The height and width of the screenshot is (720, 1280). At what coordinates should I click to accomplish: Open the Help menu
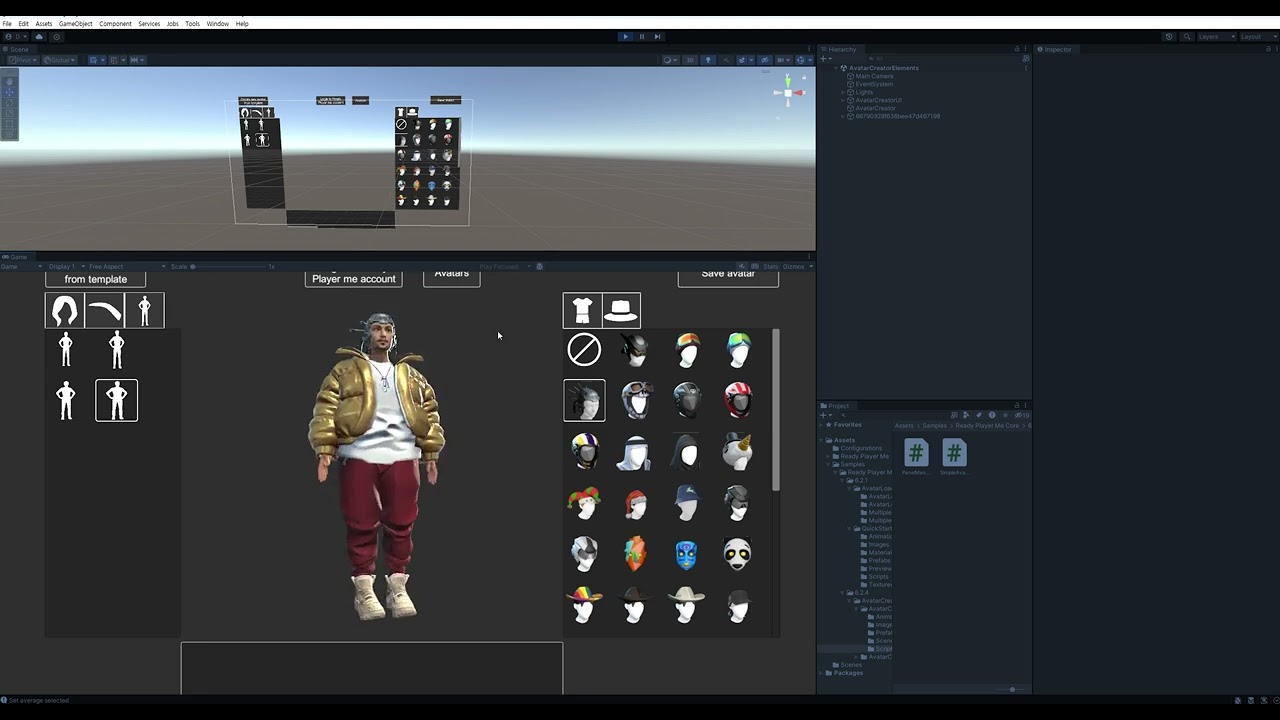pos(242,23)
